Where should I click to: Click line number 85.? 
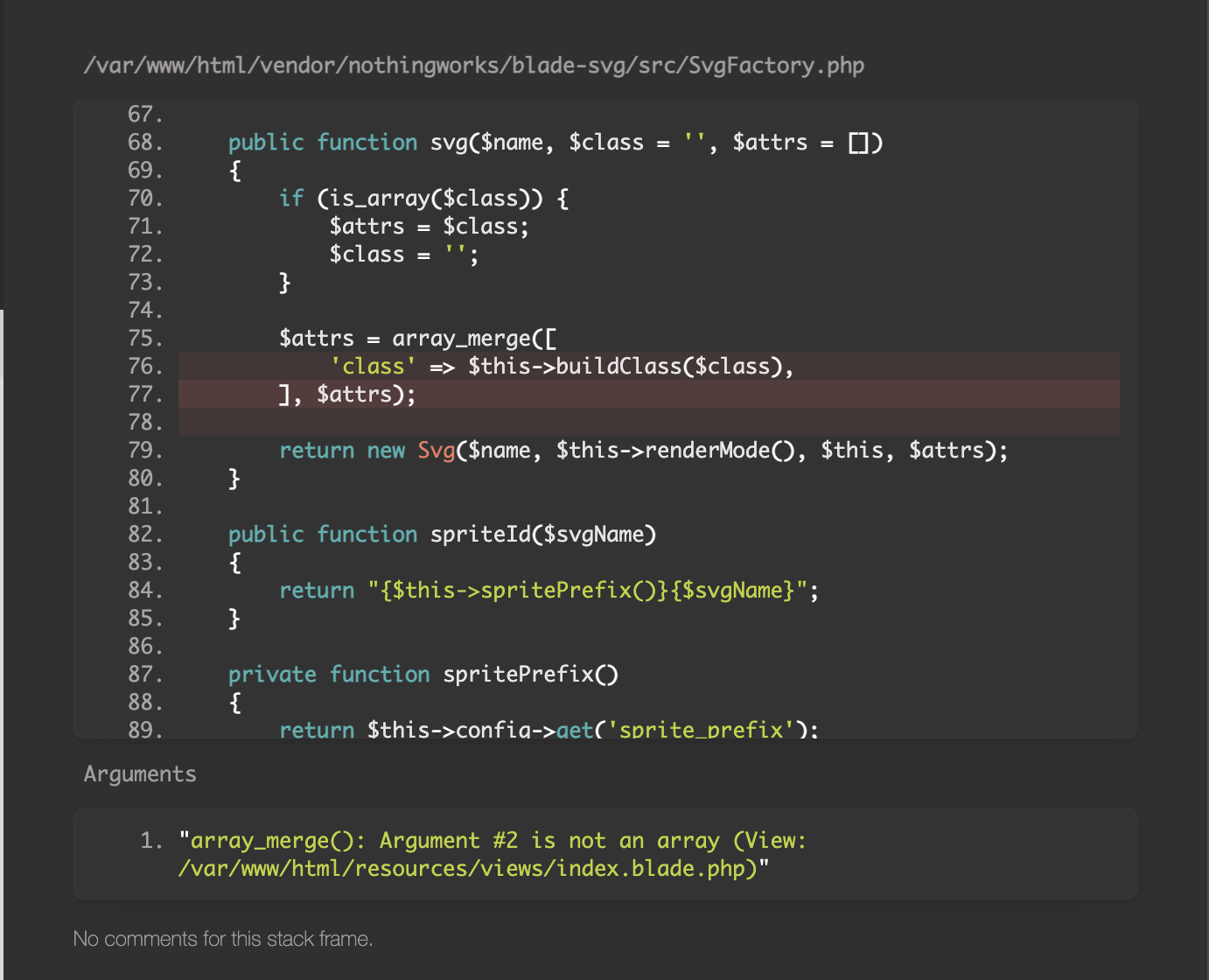coord(145,619)
